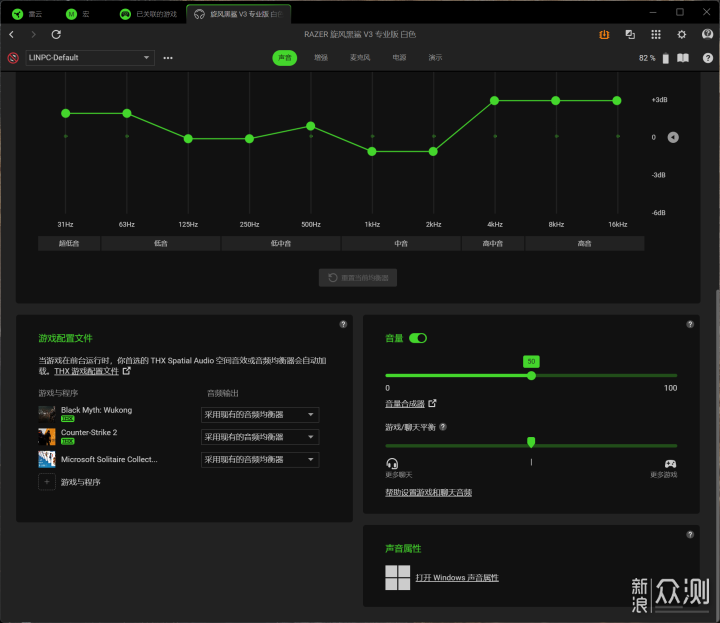Open the 帮助设置游戏和聊天音频 link
Viewport: 720px width, 623px height.
click(428, 493)
